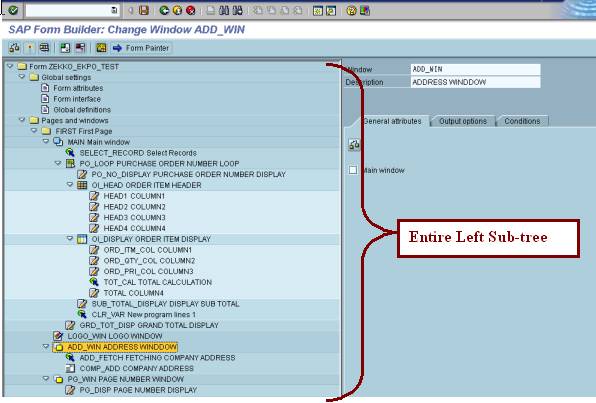Click the yellow Exit icon
This screenshot has width=596, height=403.
(x=178, y=10)
